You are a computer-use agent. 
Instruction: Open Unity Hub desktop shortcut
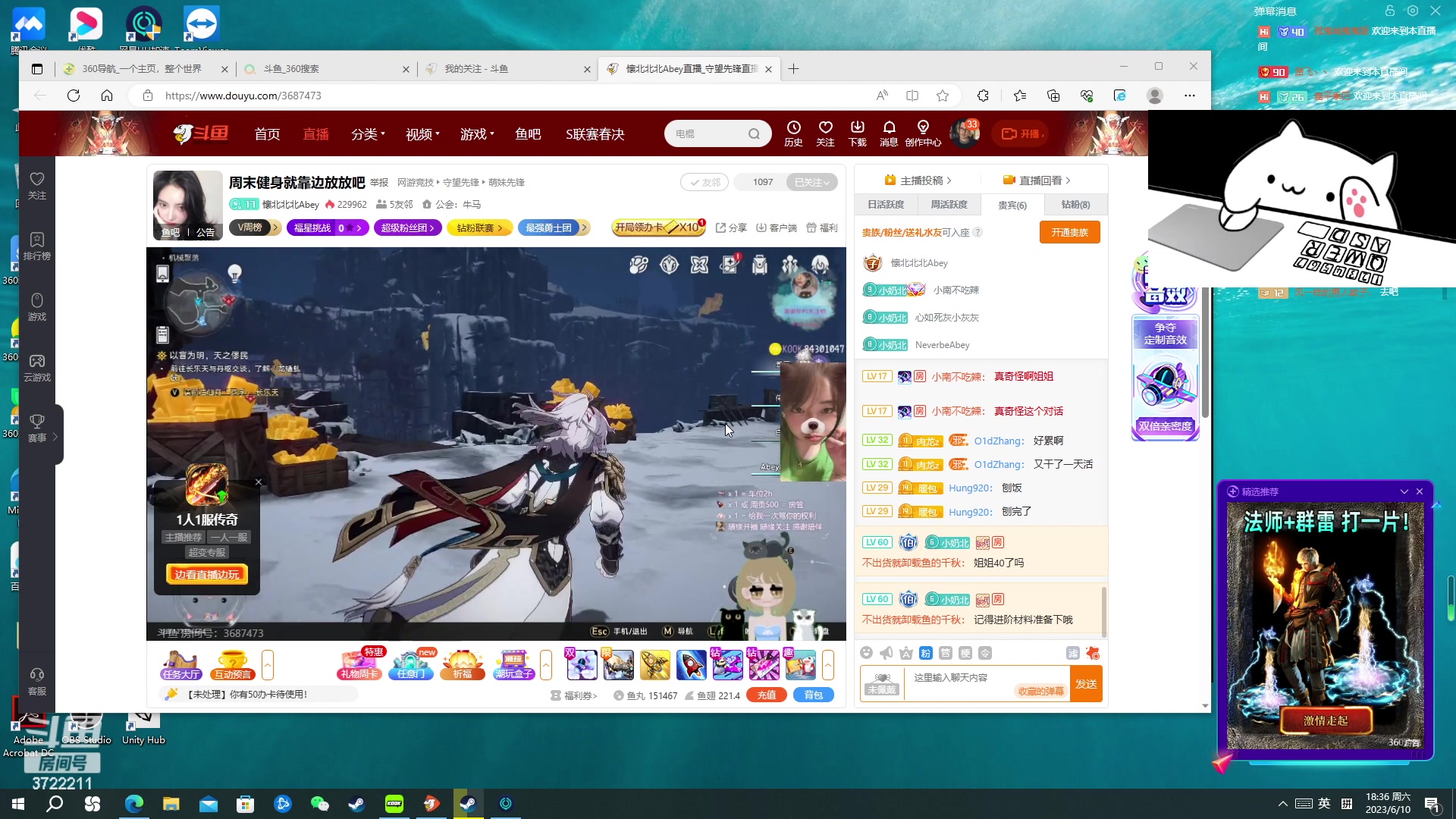pos(143,730)
